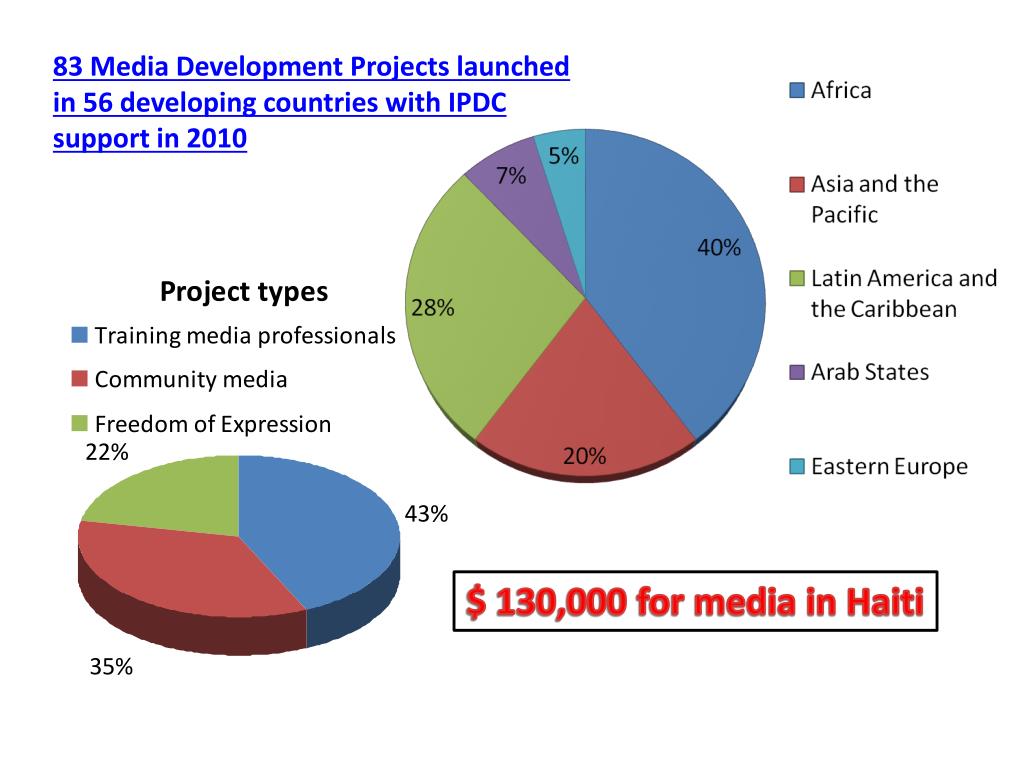
Task: Select the 'Africa' legend label
Action: (x=841, y=90)
